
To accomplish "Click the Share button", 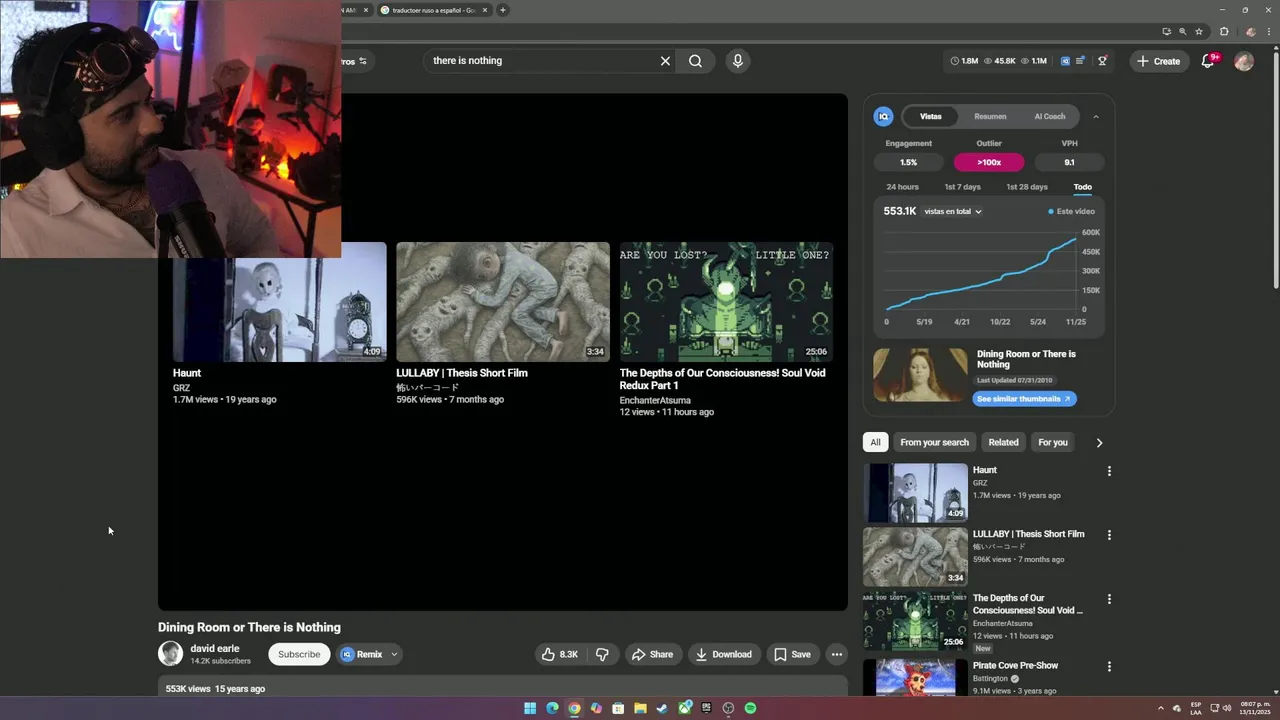I will point(652,654).
